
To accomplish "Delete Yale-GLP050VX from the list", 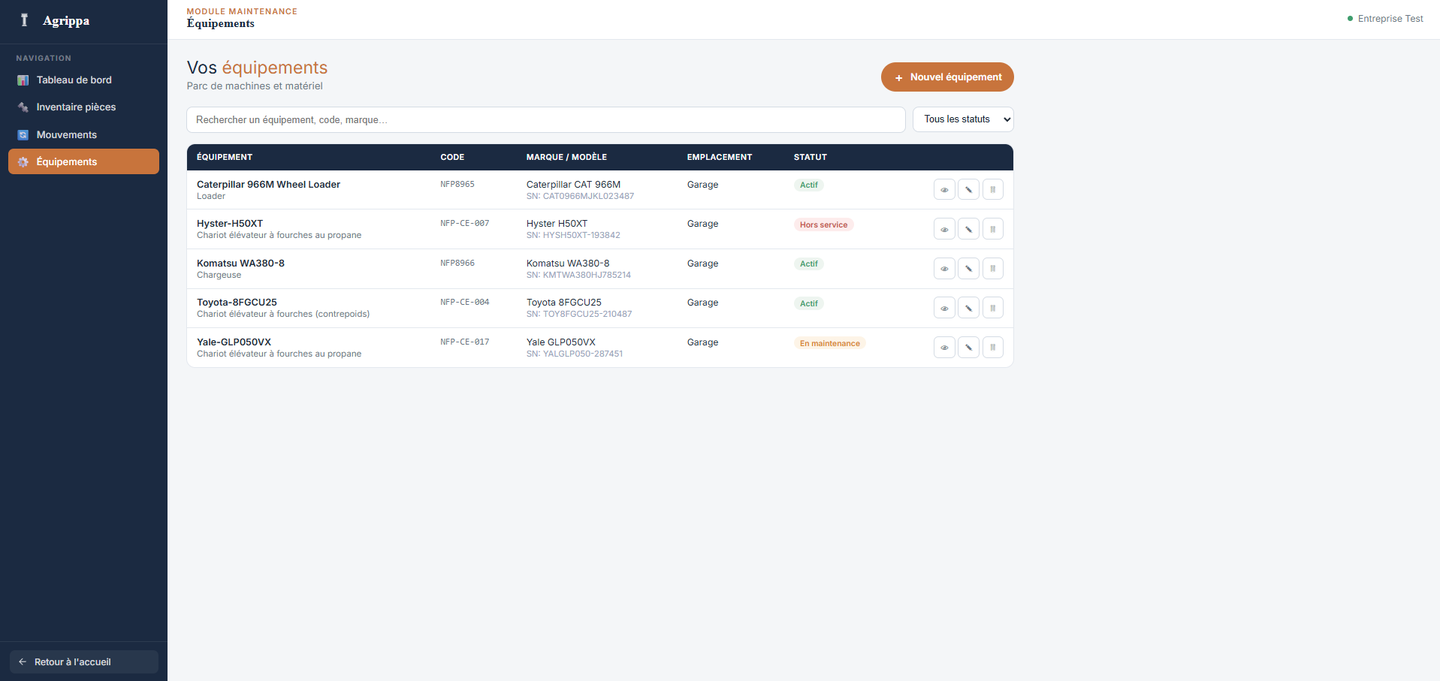I will pos(993,348).
